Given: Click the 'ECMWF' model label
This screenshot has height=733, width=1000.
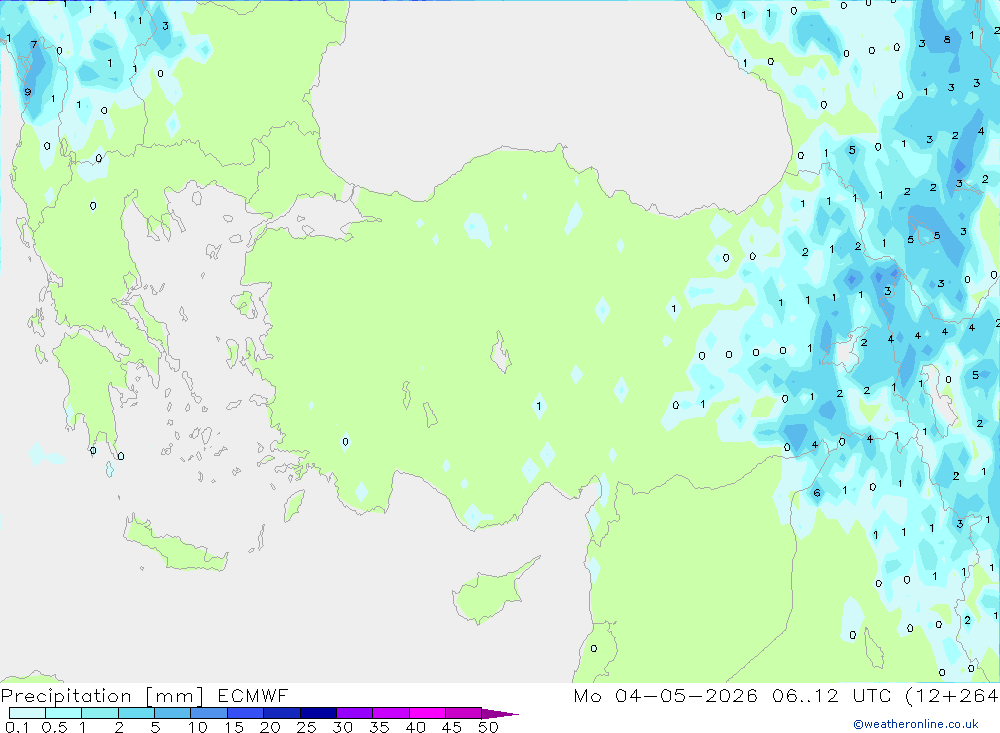Looking at the screenshot, I should 253,695.
